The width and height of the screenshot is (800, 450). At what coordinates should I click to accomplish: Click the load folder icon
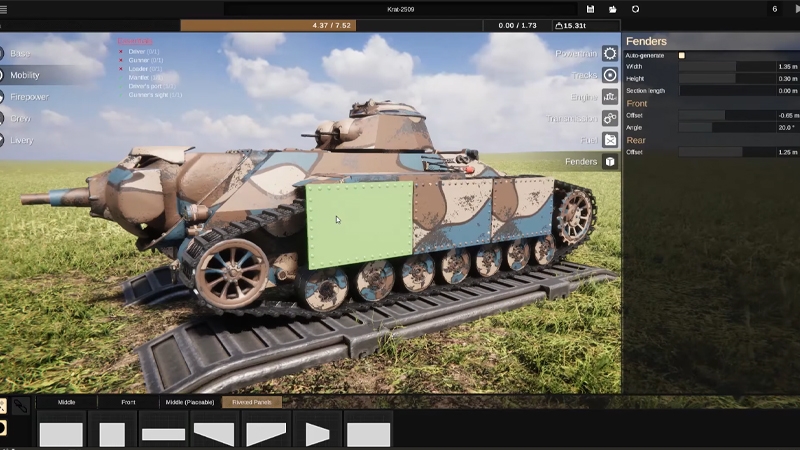613,9
